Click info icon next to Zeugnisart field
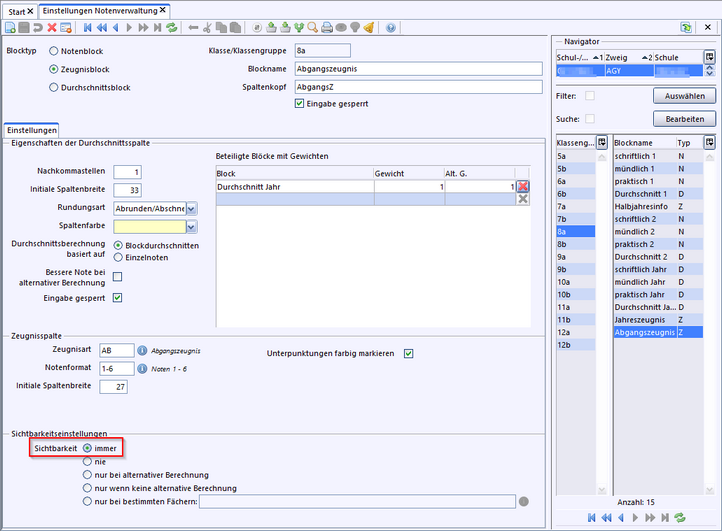Image resolution: width=722 pixels, height=531 pixels. point(142,350)
